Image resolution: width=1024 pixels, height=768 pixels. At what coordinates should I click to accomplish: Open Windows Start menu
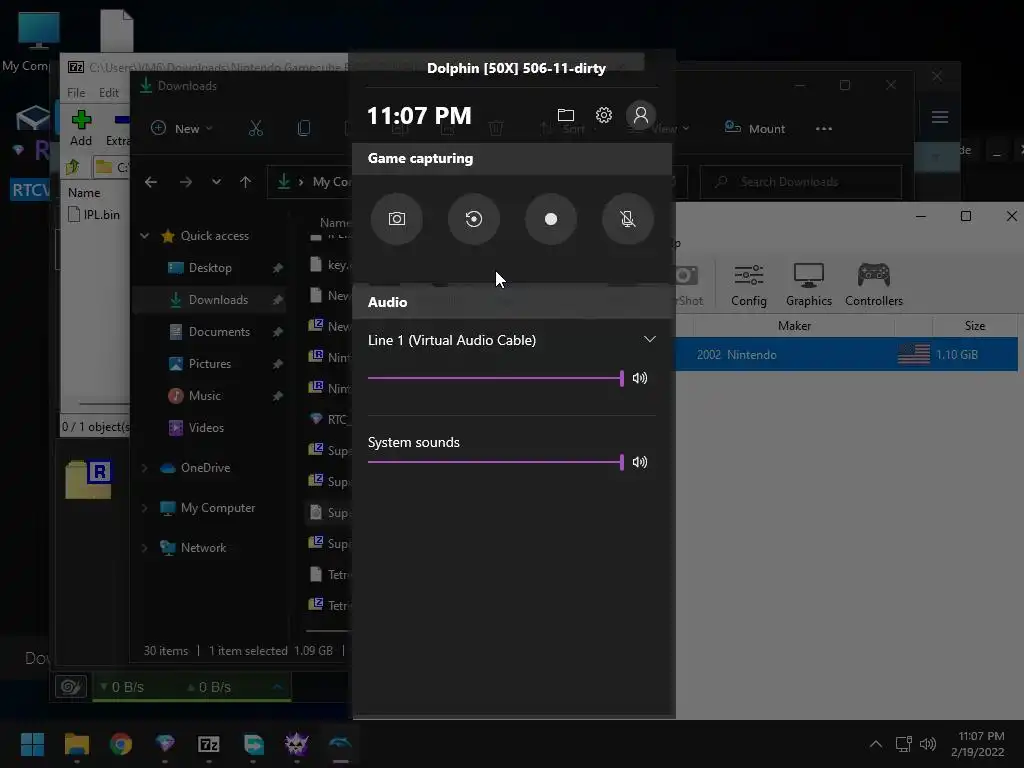click(32, 744)
